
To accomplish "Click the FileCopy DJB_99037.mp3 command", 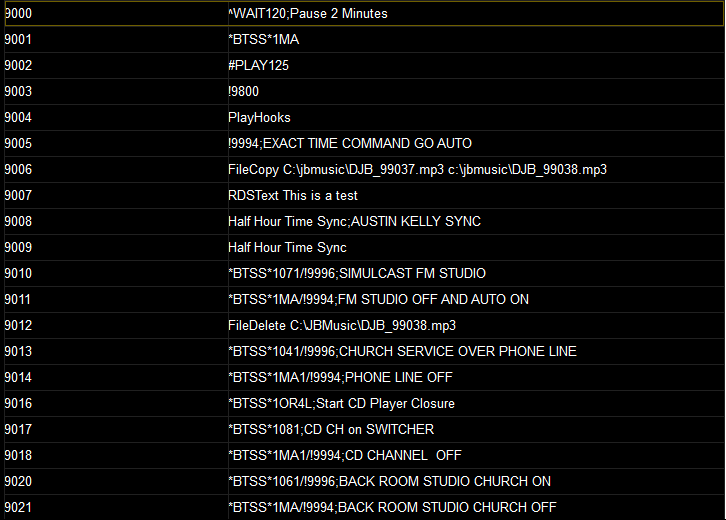I will coord(364,169).
